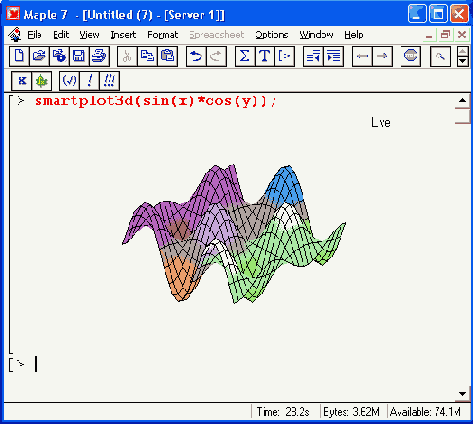473x424 pixels.
Task: Print the worksheet using the printer icon
Action: 99,56
